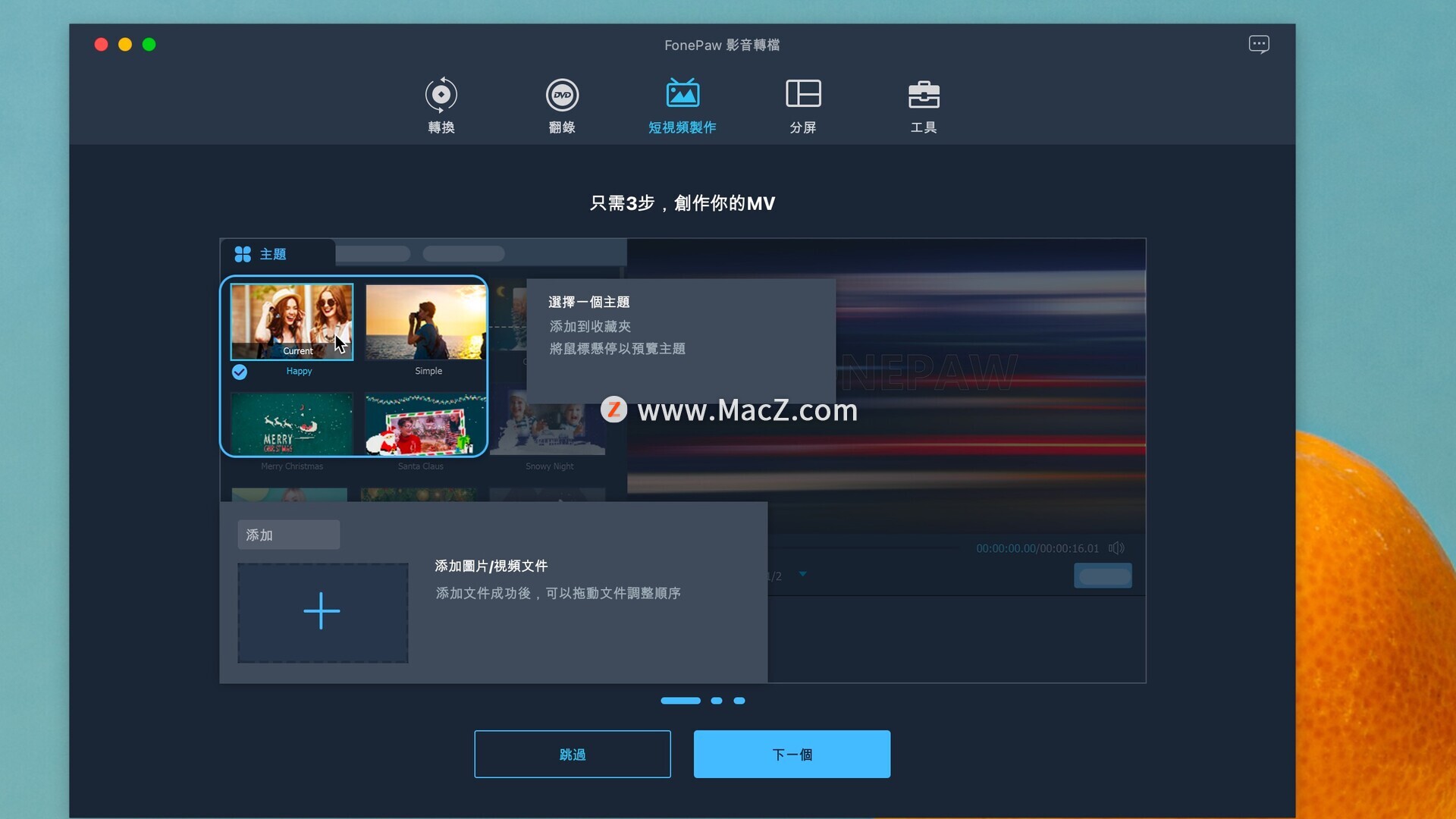Close the window with the red button
This screenshot has width=1456, height=819.
pyautogui.click(x=101, y=45)
